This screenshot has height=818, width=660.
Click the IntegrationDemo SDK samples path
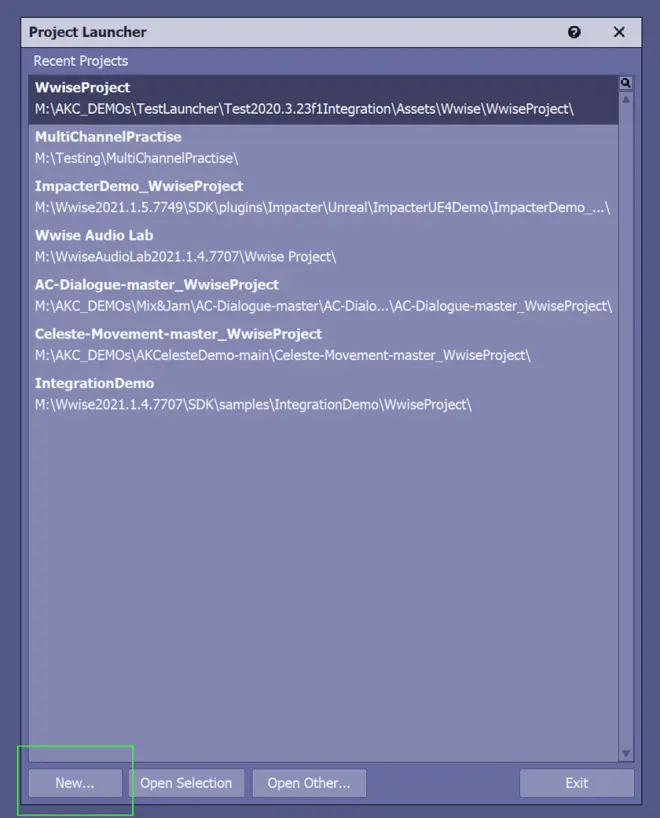click(253, 405)
